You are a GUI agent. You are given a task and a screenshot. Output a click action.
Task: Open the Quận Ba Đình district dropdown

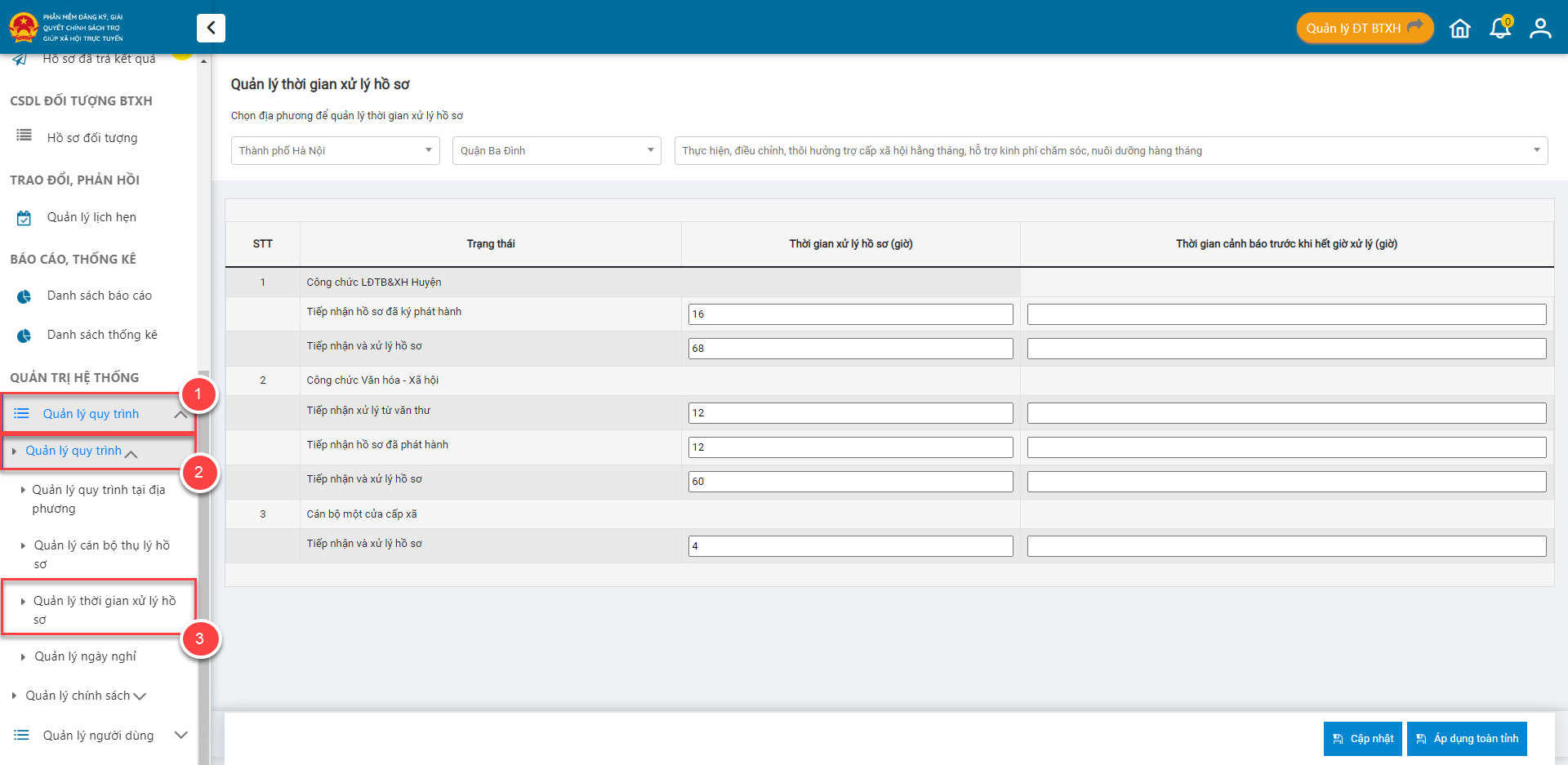556,151
